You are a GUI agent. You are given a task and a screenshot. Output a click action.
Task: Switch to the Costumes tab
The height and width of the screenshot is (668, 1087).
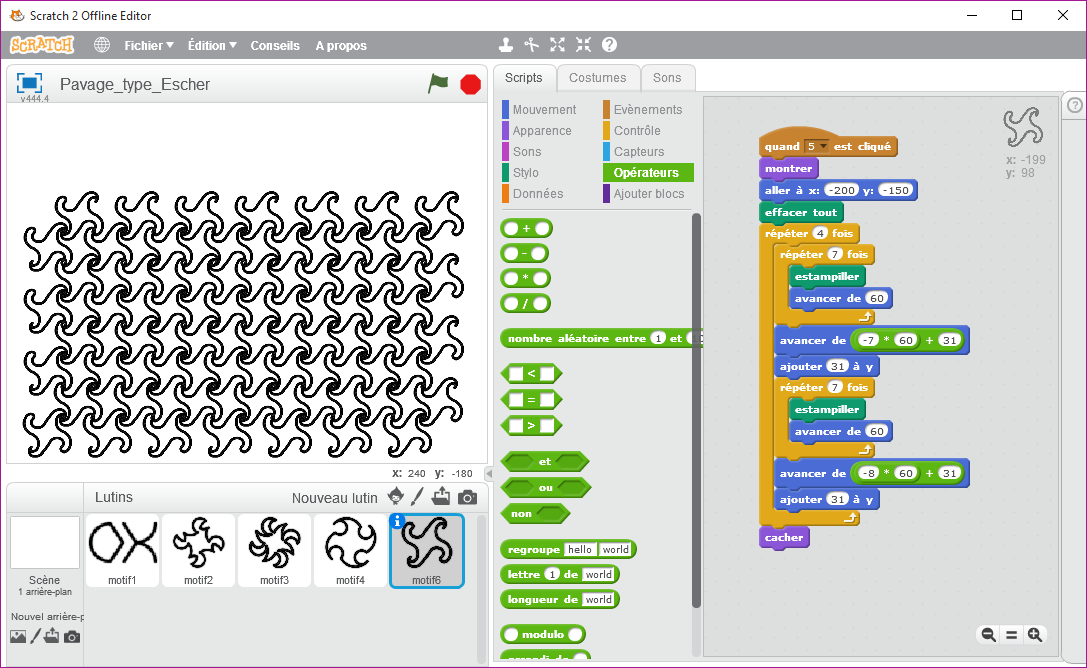[x=597, y=78]
